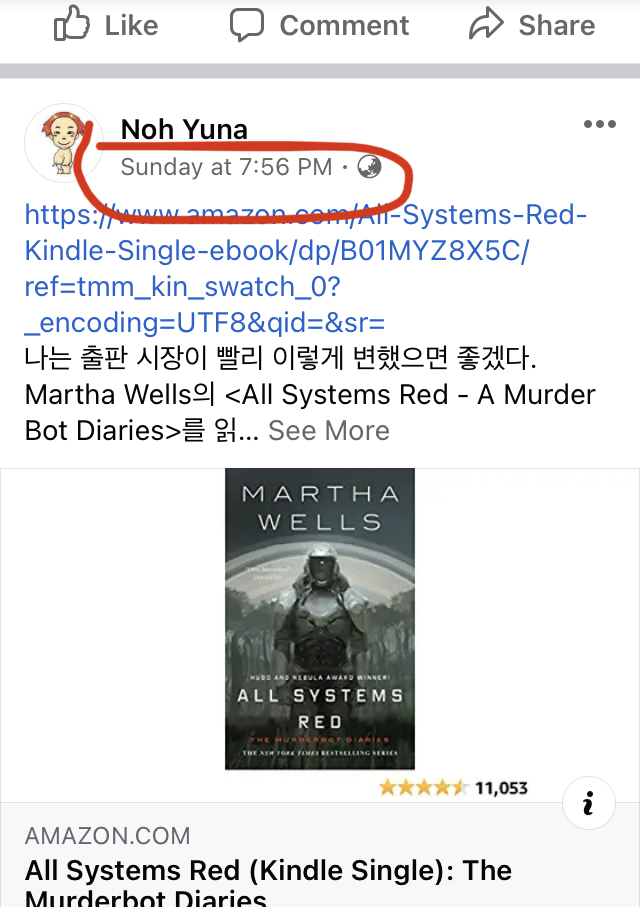Open the All Systems Red book cover thumbnail
This screenshot has height=907, width=640.
pyautogui.click(x=320, y=619)
